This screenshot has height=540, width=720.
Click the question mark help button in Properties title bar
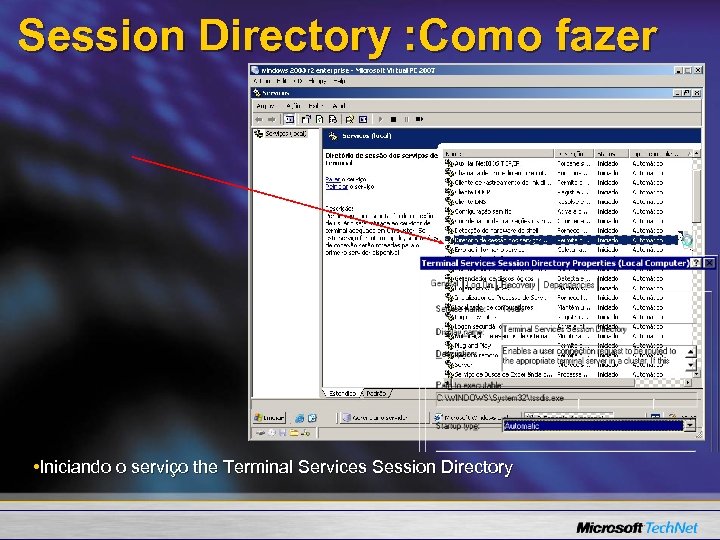[x=696, y=263]
